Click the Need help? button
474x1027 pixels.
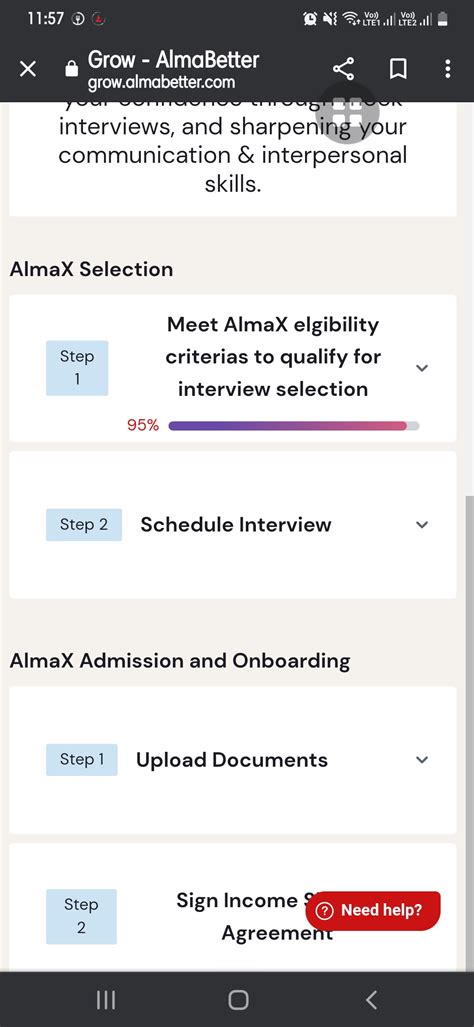373,910
